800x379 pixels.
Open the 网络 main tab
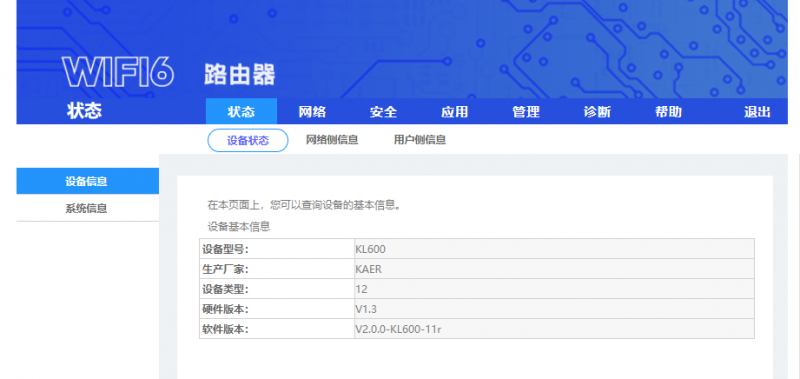click(312, 112)
